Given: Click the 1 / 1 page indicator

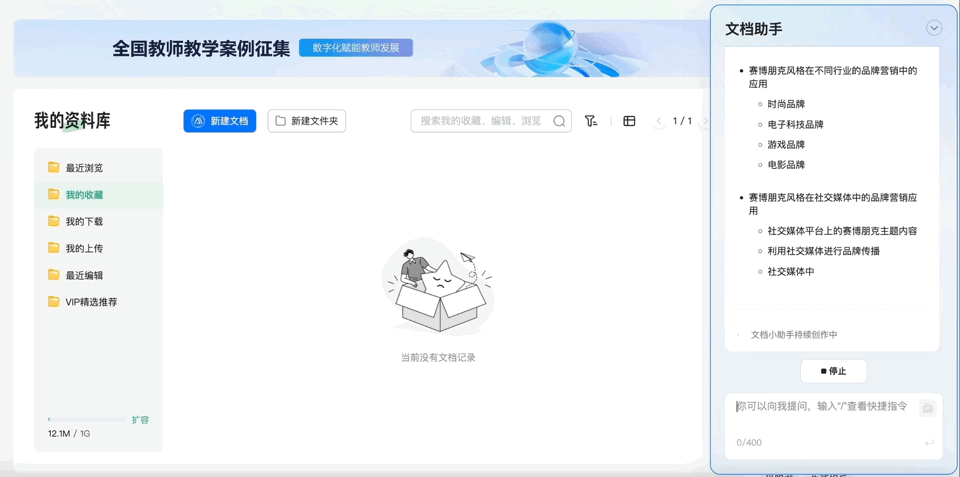Looking at the screenshot, I should [682, 121].
